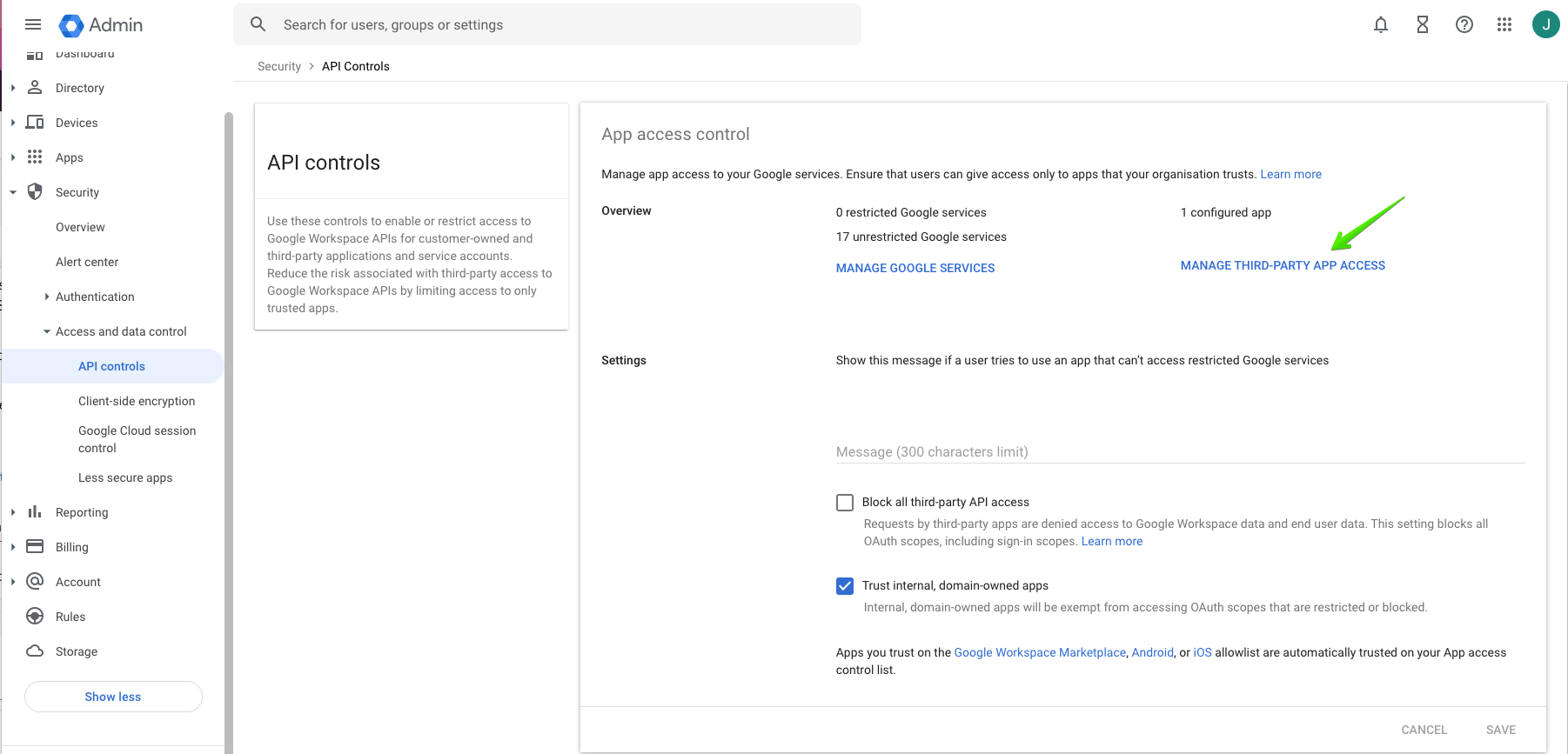Viewport: 1568px width, 754px height.
Task: Open Rules in the sidebar
Action: pyautogui.click(x=70, y=617)
